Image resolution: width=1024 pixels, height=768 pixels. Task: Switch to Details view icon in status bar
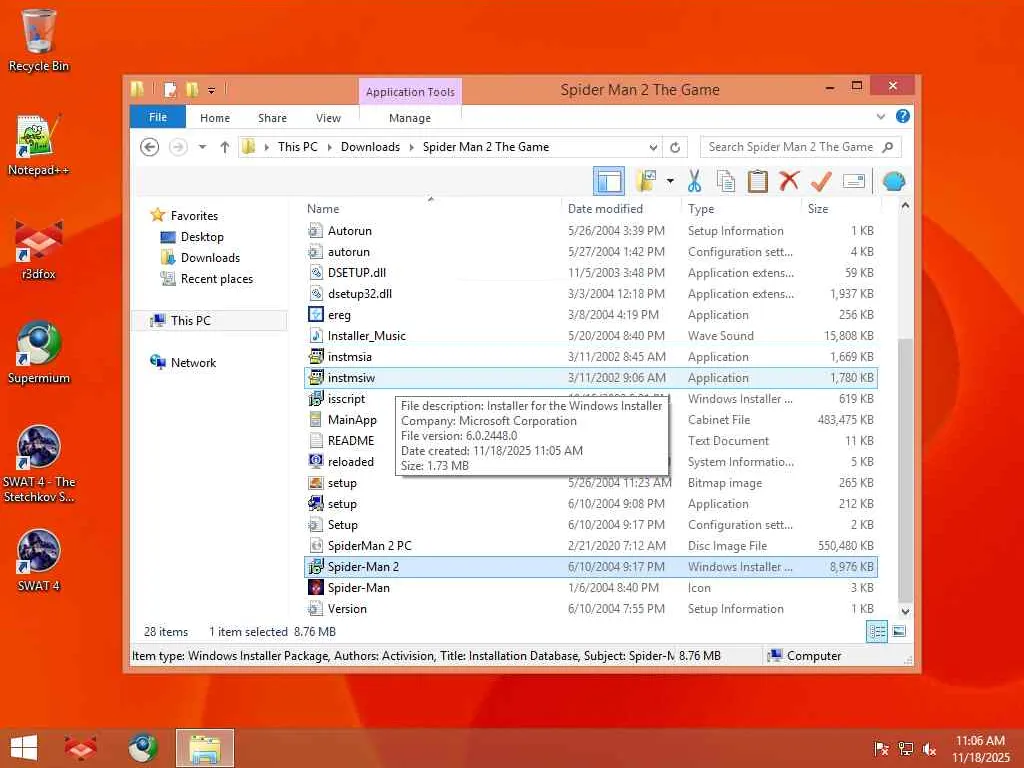[876, 632]
